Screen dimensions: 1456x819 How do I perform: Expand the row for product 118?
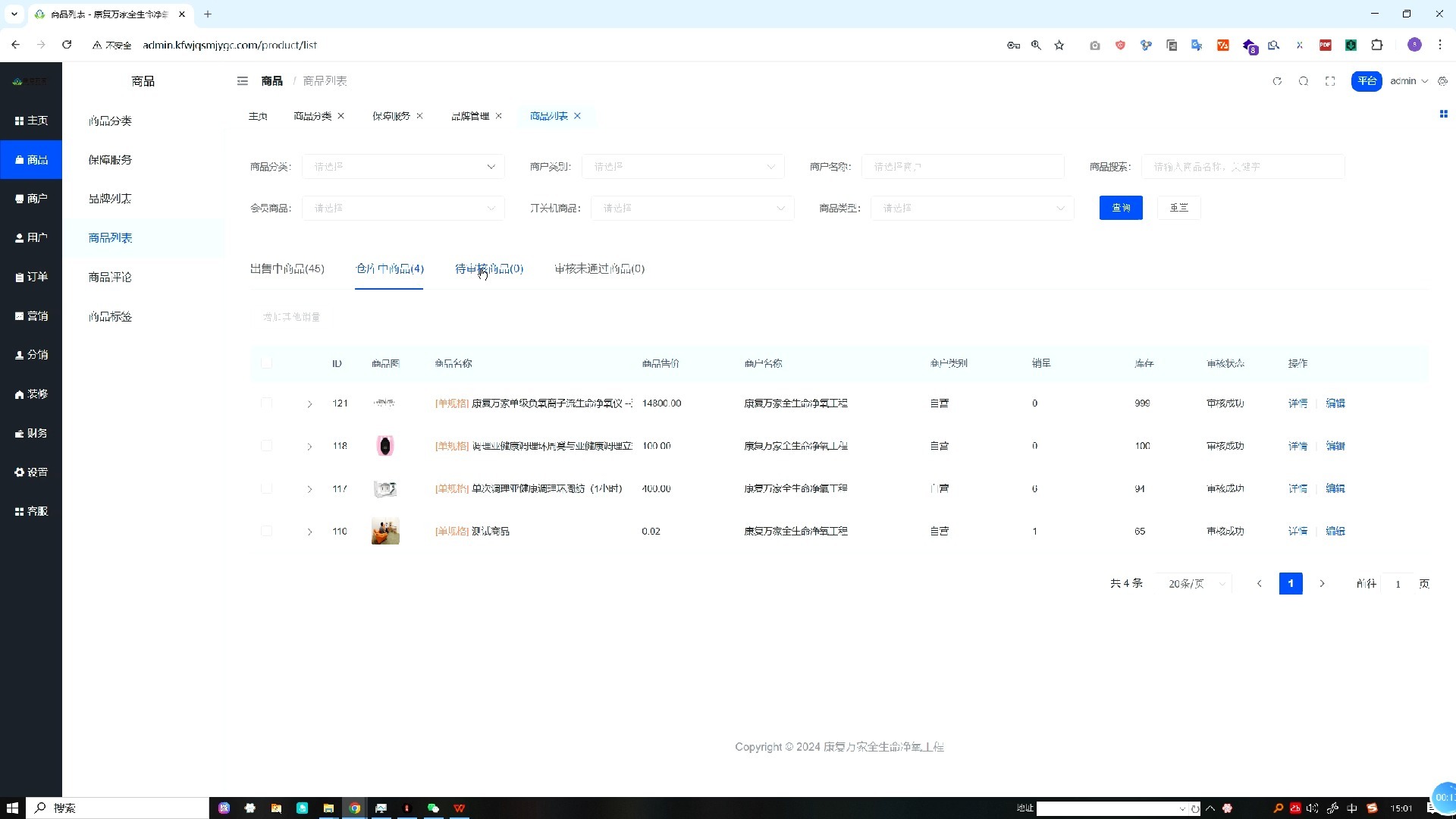point(309,446)
